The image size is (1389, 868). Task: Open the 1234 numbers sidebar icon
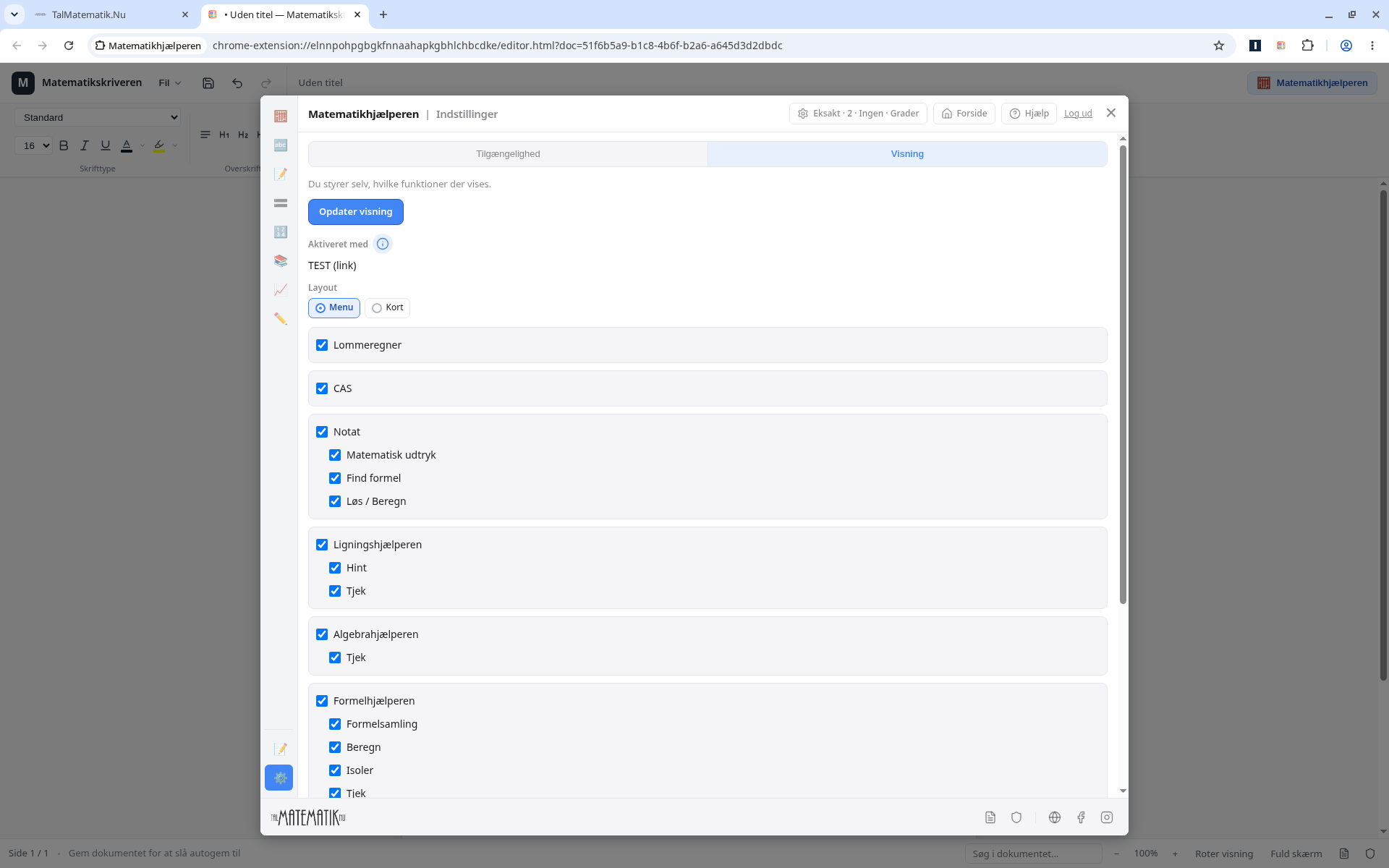pos(281,232)
